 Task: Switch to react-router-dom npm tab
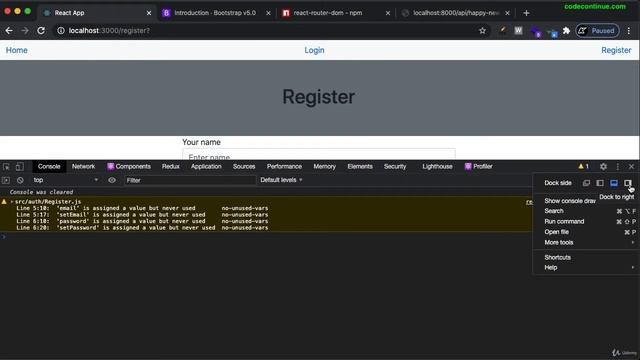tap(328, 13)
